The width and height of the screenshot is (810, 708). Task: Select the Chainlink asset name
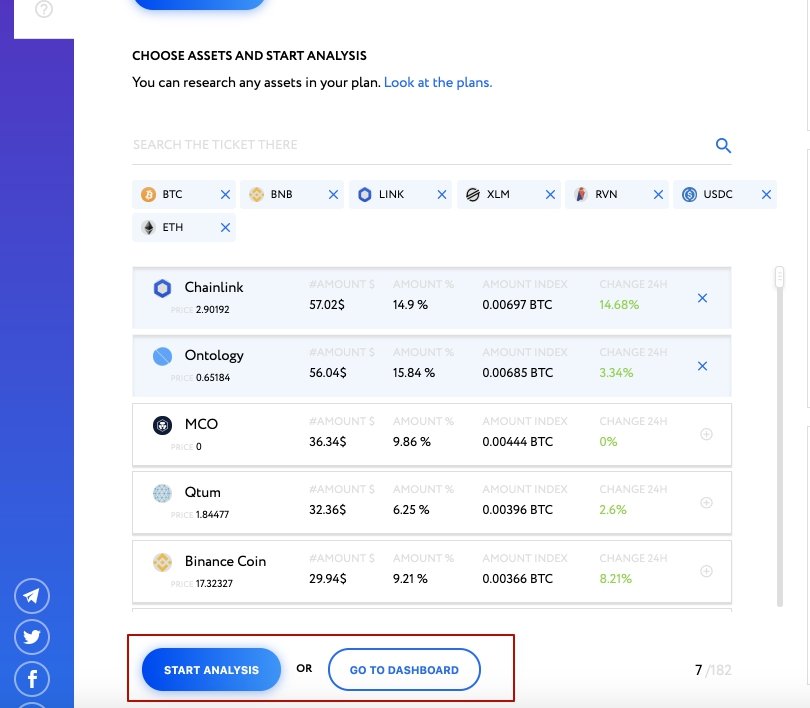214,287
